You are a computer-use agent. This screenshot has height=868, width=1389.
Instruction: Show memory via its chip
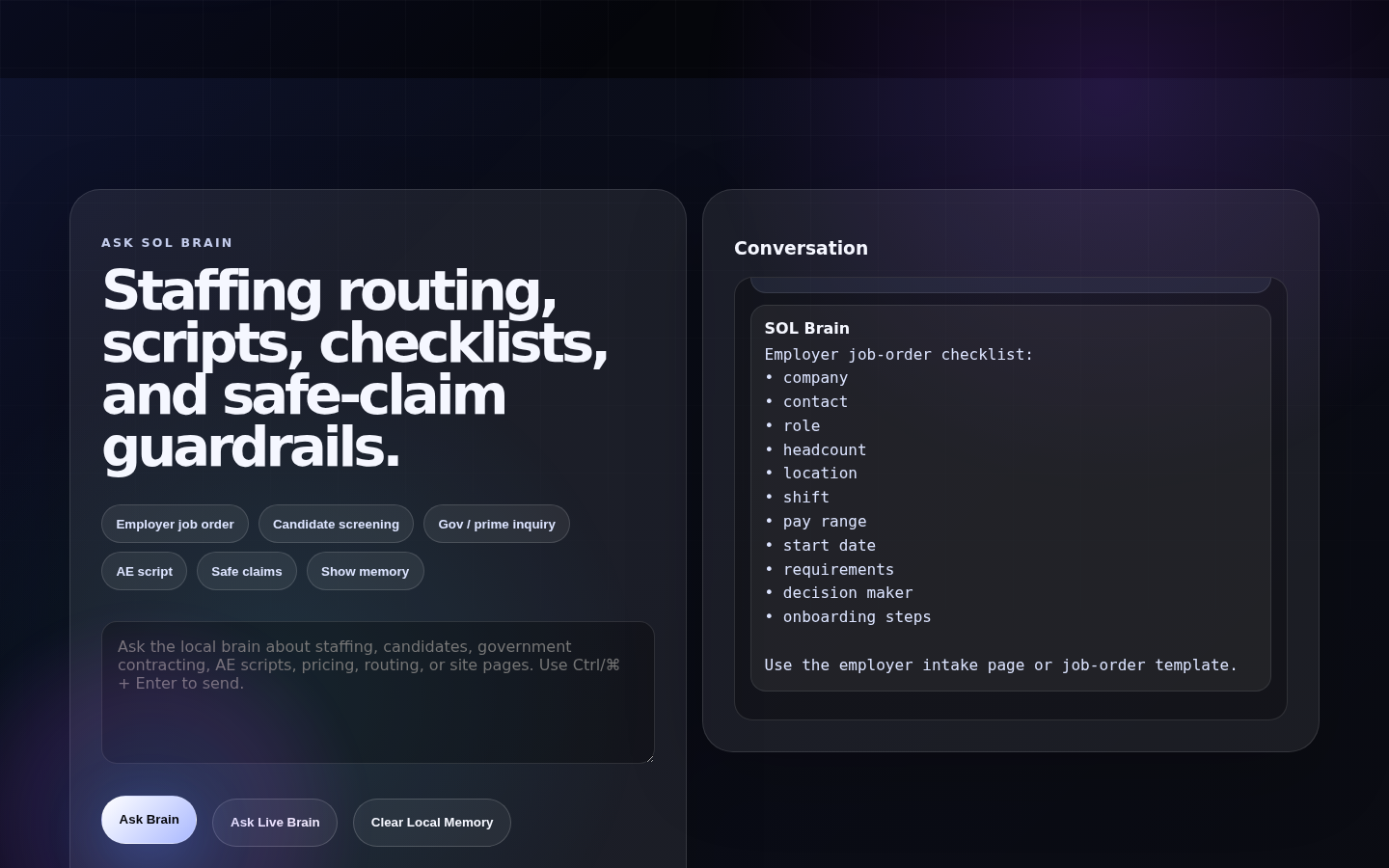pos(365,571)
